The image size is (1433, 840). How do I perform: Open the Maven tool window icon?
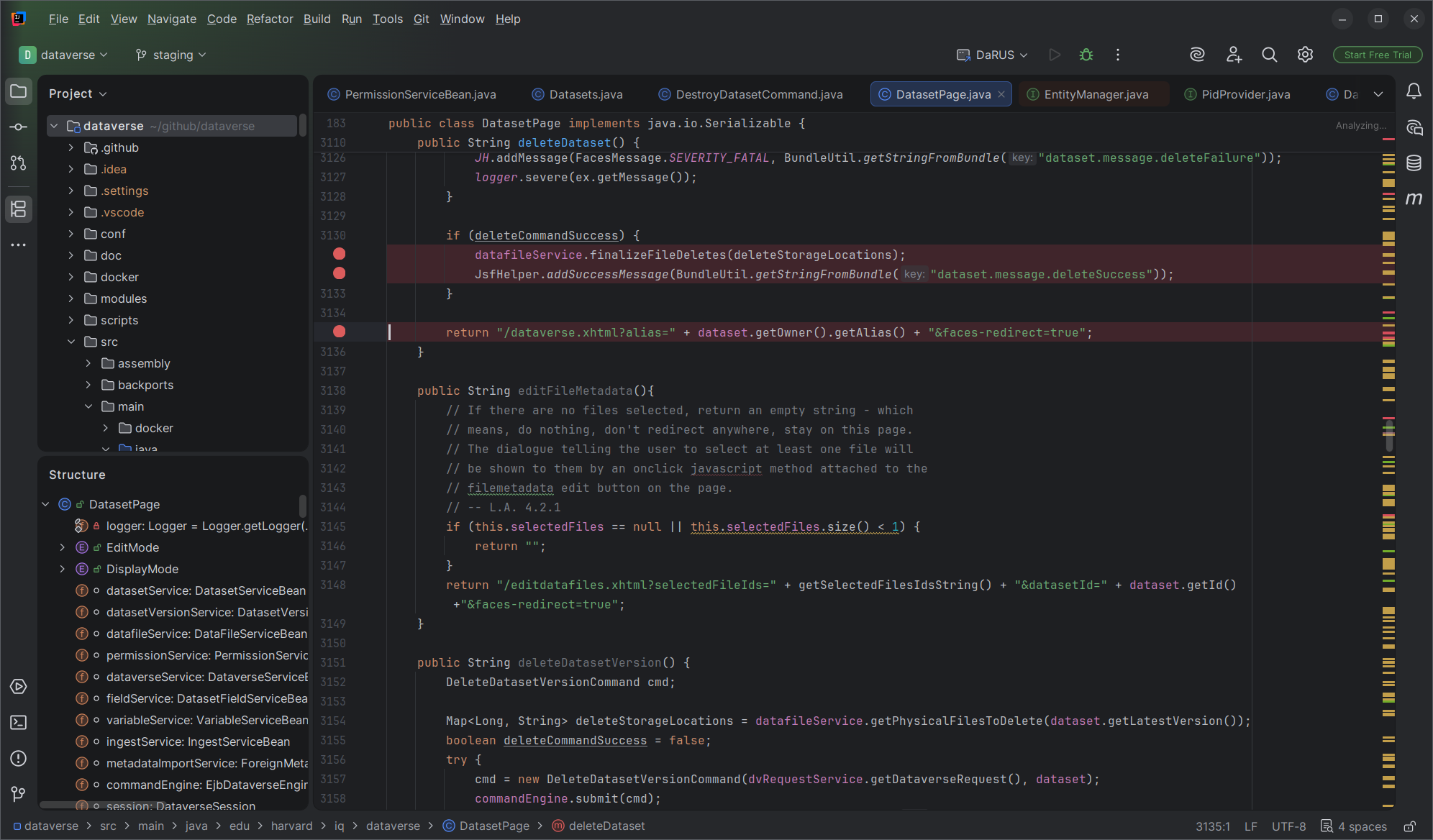tap(1414, 198)
